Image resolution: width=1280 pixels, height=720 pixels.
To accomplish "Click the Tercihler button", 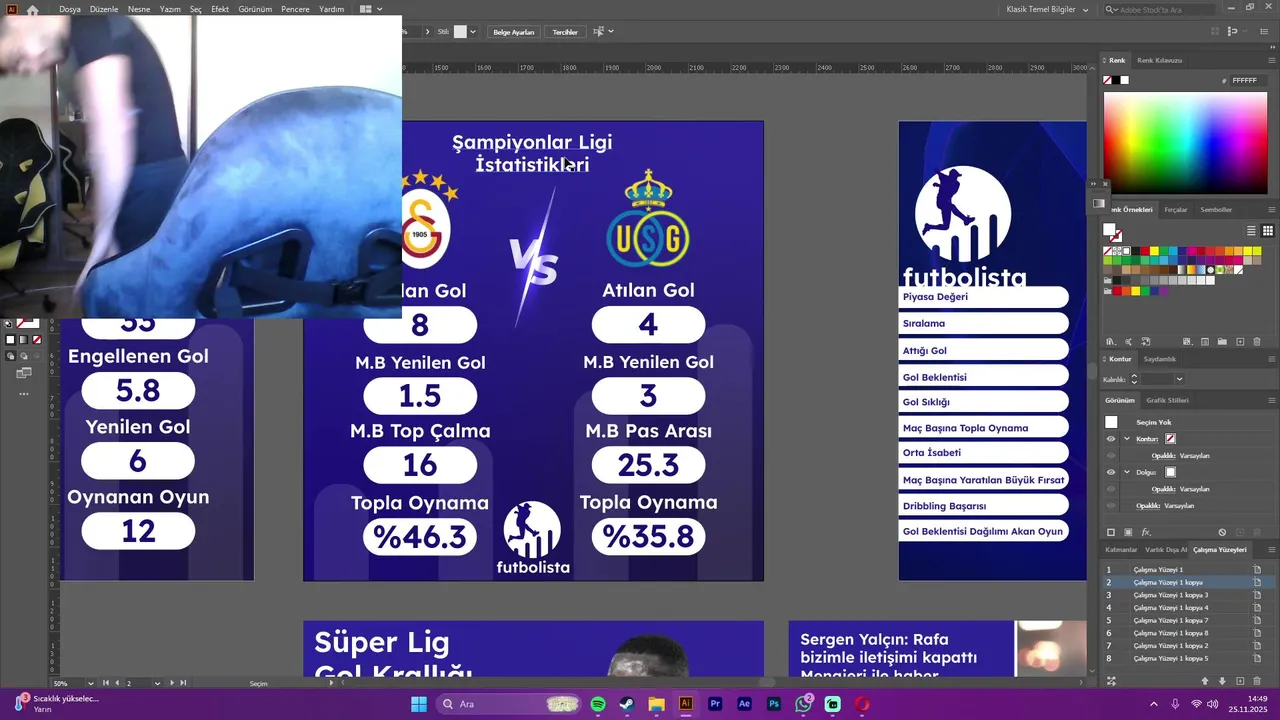I will pyautogui.click(x=565, y=32).
